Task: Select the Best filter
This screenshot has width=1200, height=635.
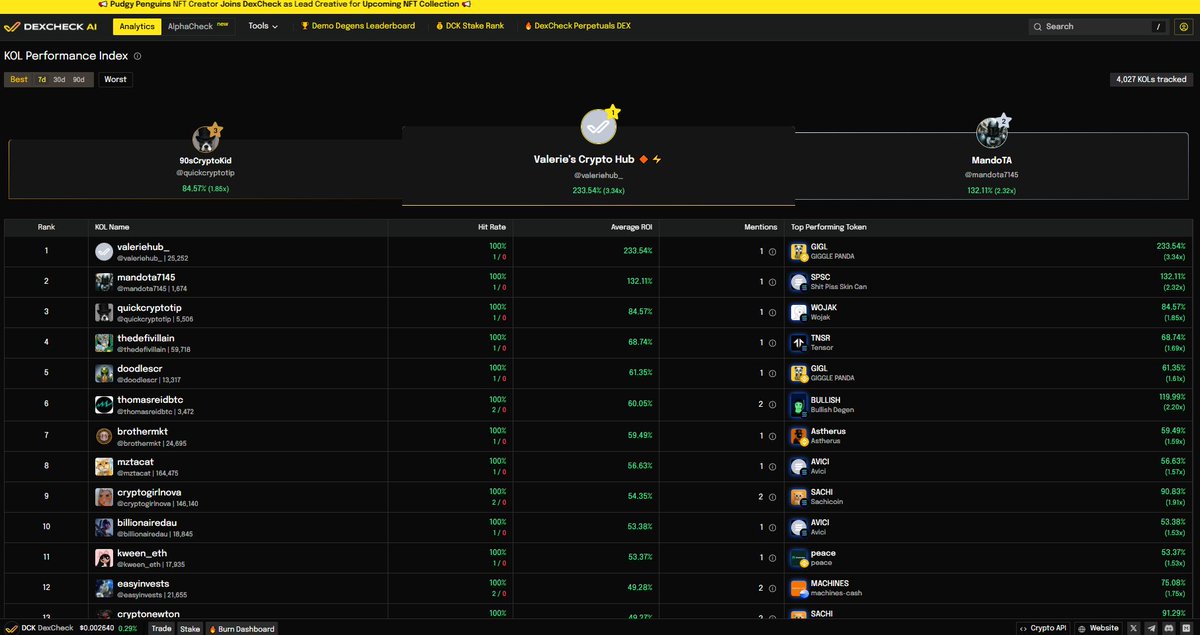Action: pos(19,79)
